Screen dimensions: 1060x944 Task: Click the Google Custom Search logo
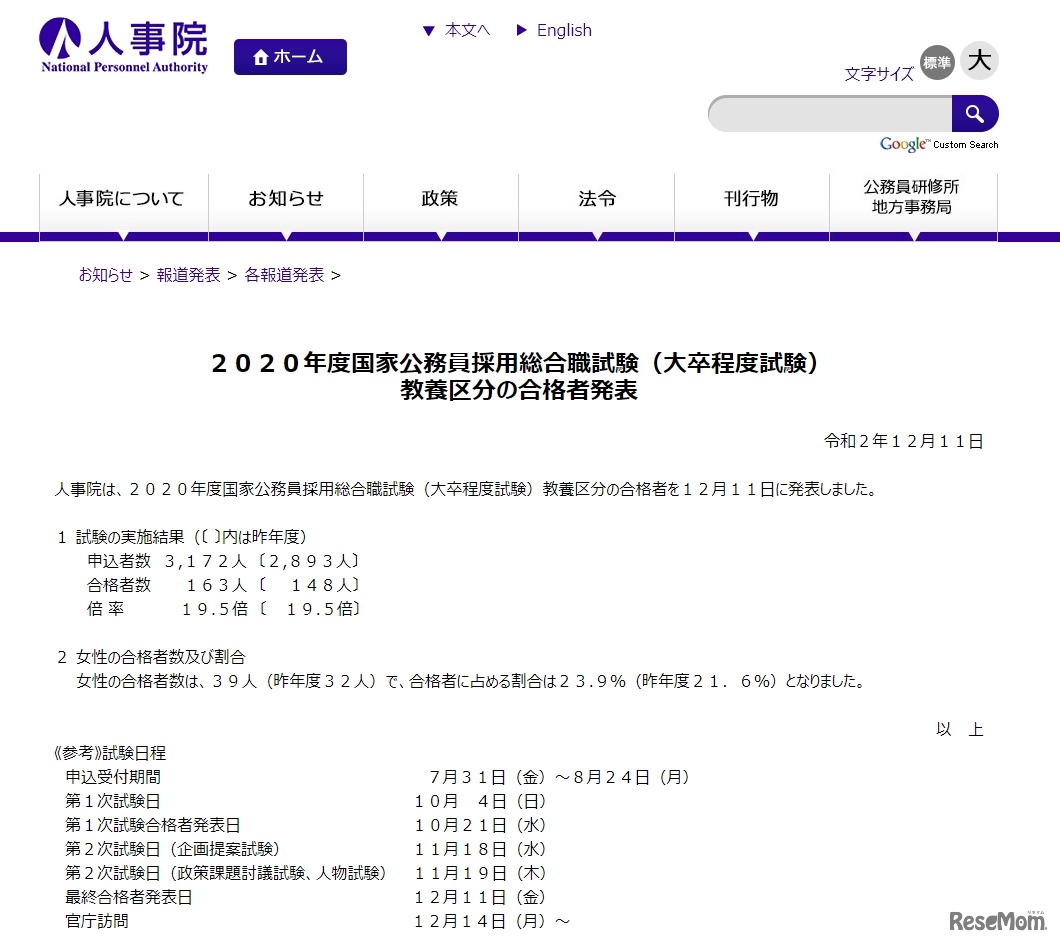938,145
